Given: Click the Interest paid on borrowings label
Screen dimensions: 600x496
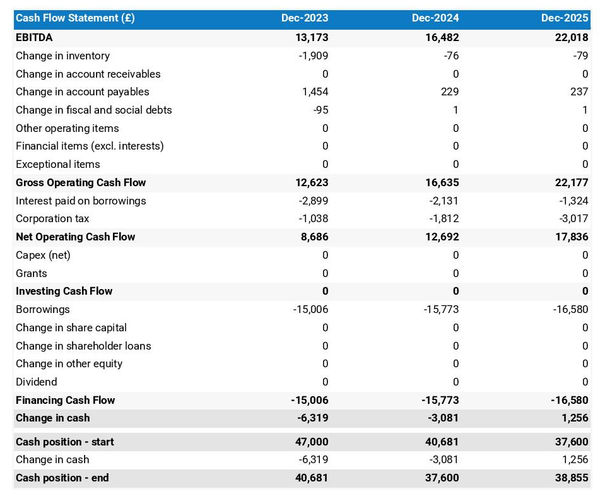Looking at the screenshot, I should click(x=81, y=201).
